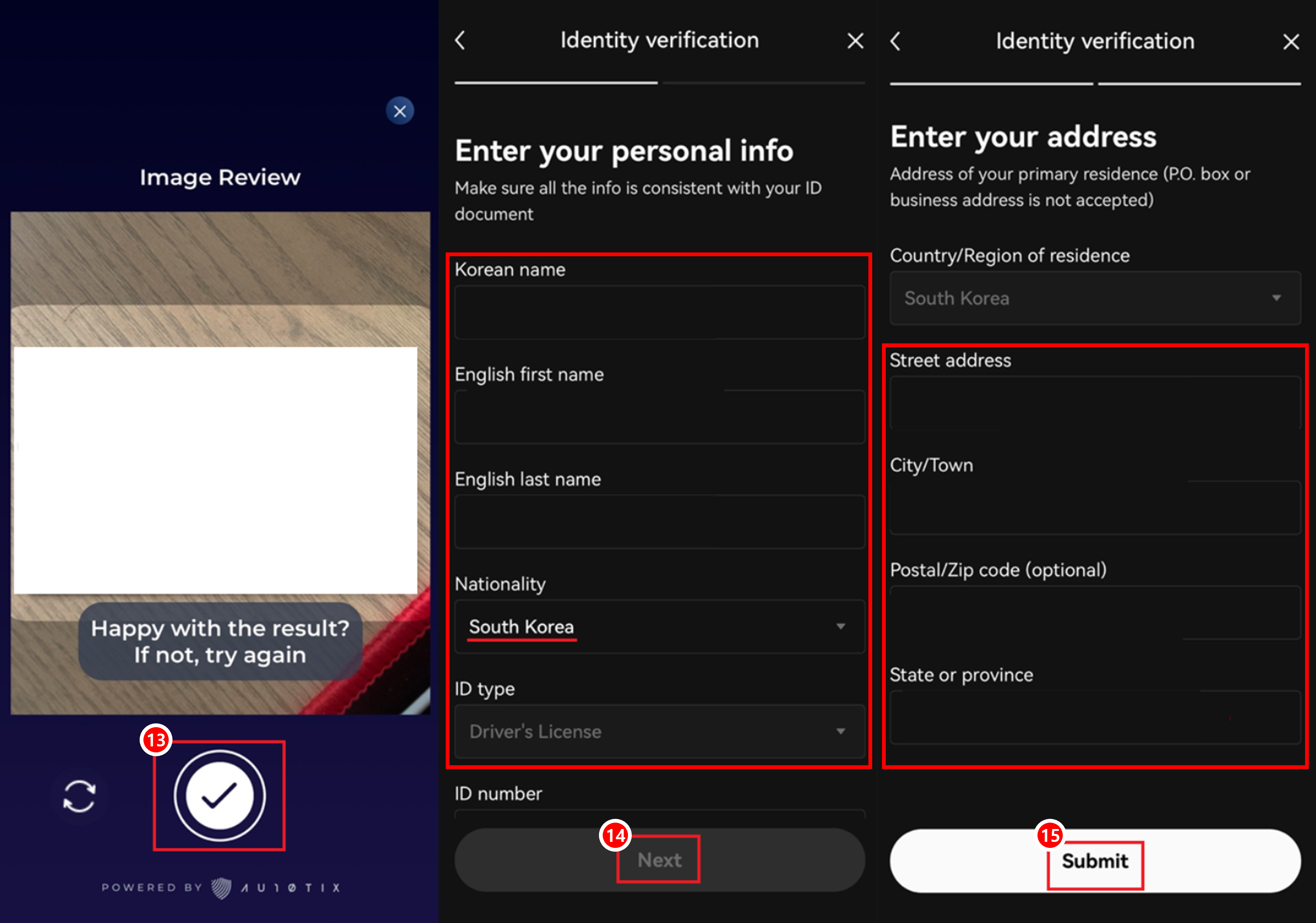Click the Street address input field
Screen dimensions: 1316x923
pyautogui.click(x=1095, y=403)
